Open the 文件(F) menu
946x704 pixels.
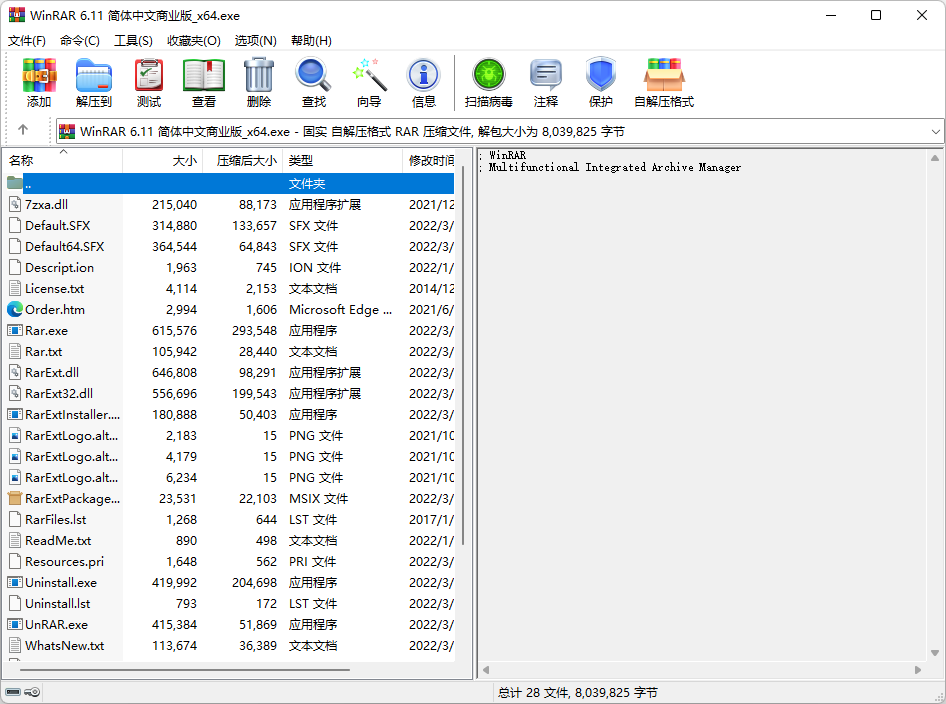coord(27,41)
